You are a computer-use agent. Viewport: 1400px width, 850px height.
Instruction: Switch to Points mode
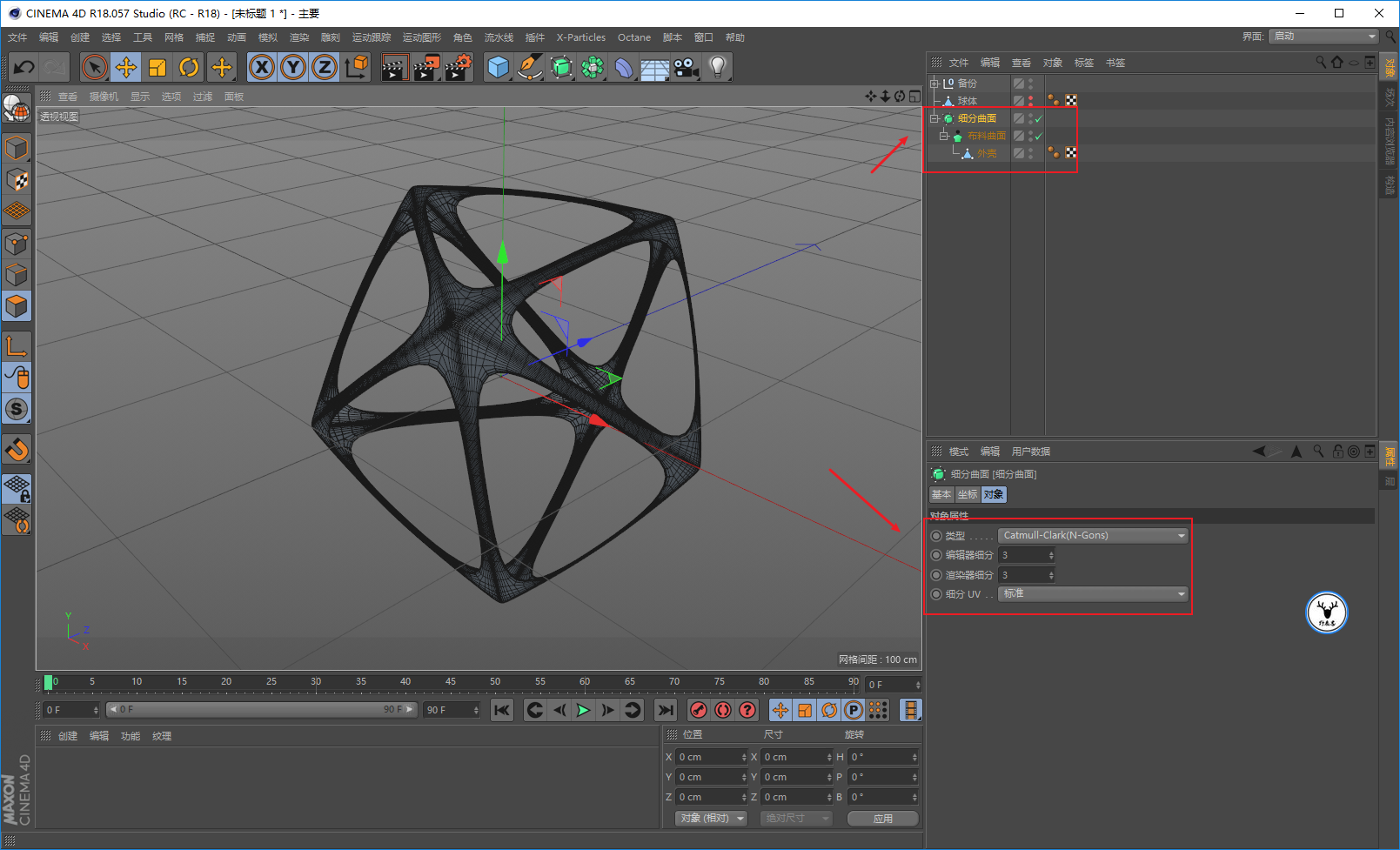17,244
